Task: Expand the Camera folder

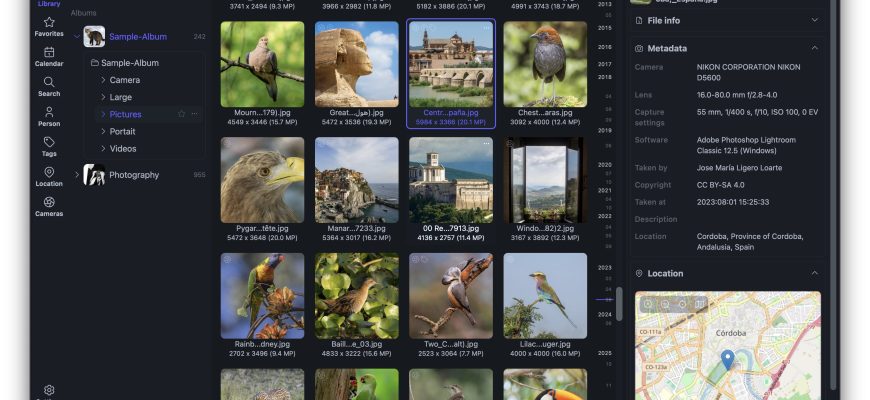Action: 103,80
